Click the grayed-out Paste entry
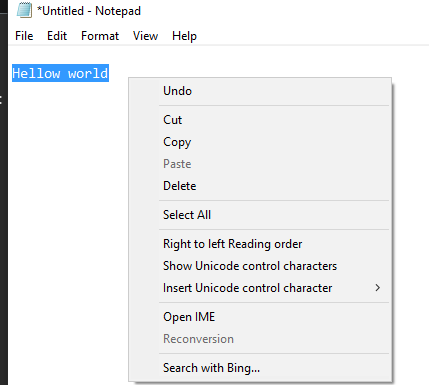This screenshot has width=429, height=385. tap(260, 164)
